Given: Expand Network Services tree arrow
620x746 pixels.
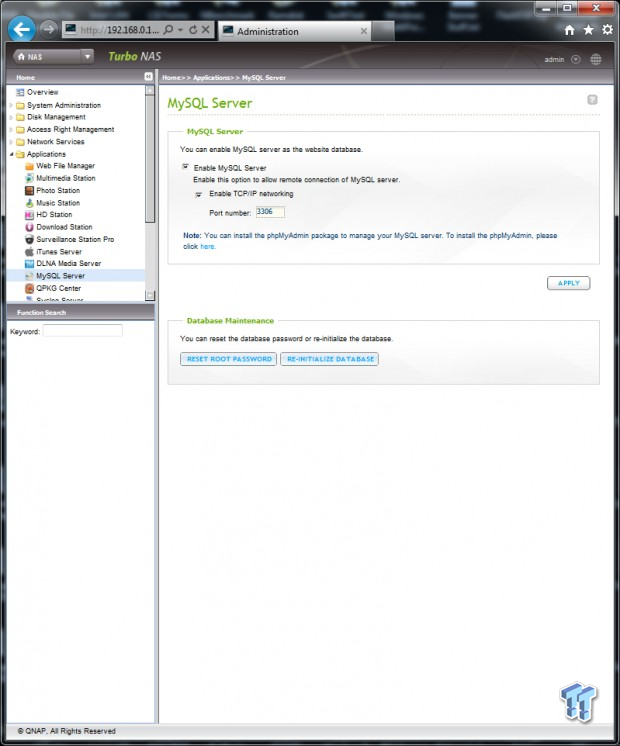Looking at the screenshot, I should tap(11, 142).
